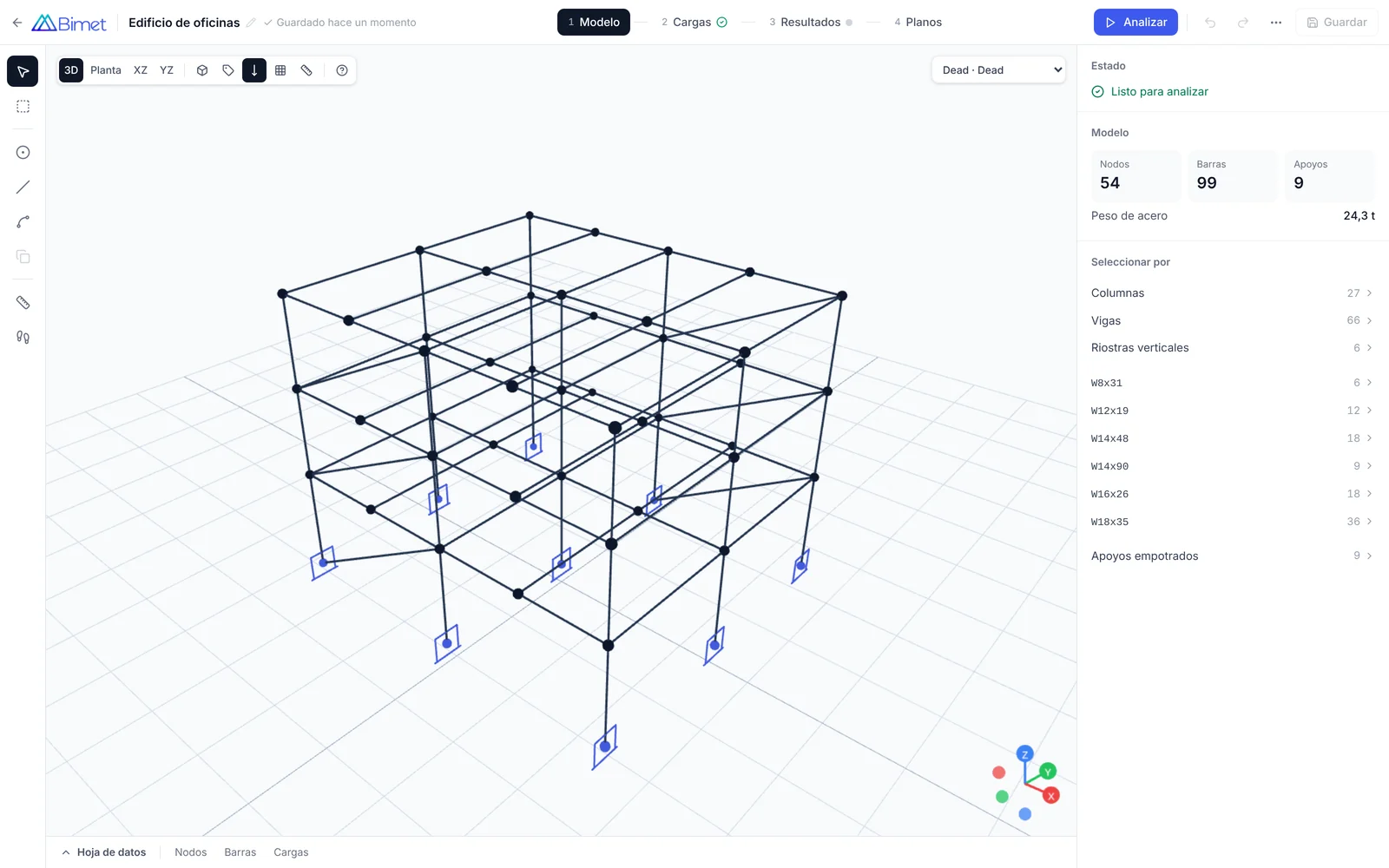Open the Nodos data sheet tab
1389x868 pixels.
(191, 852)
